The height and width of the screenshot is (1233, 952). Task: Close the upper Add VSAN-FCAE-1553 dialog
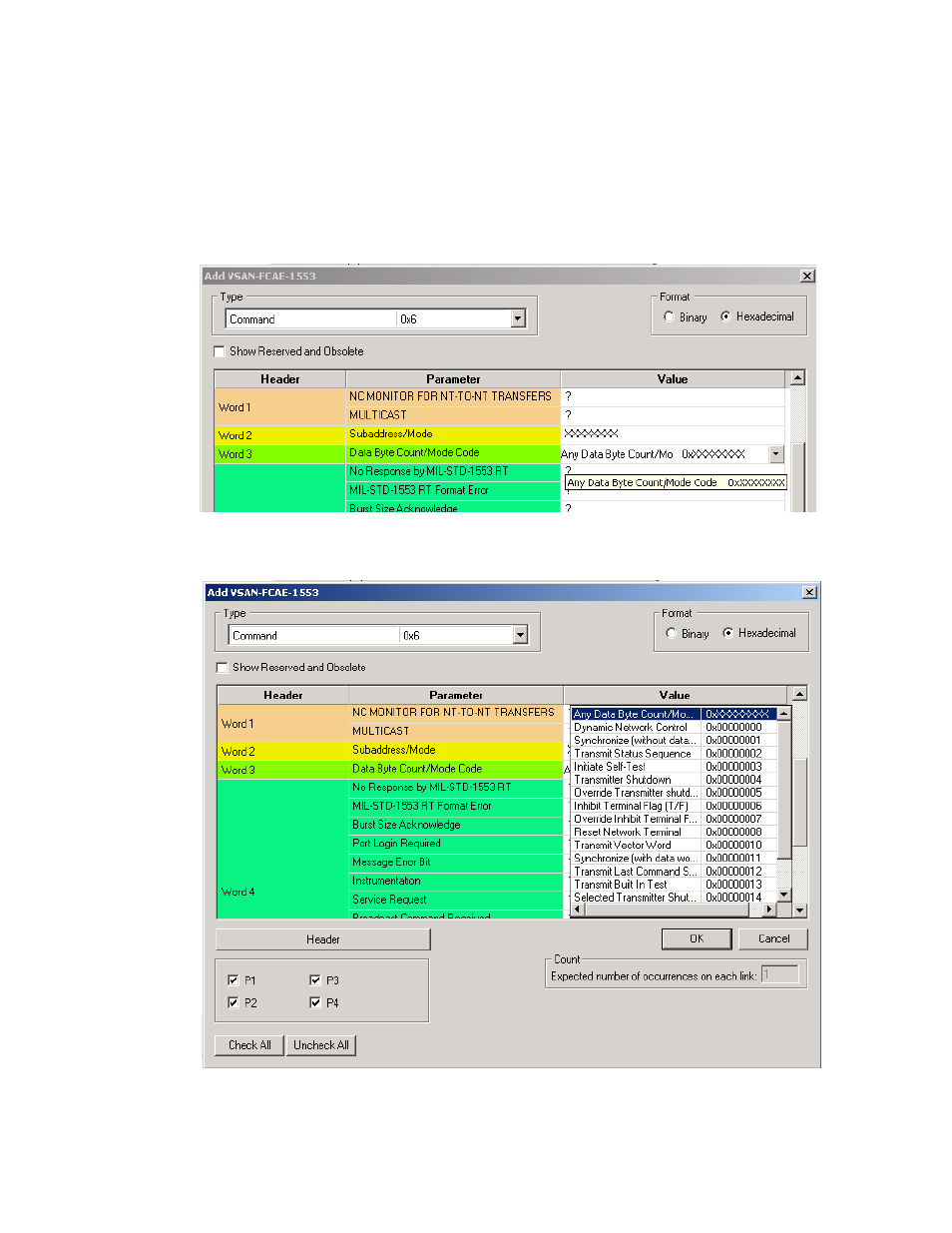(807, 276)
